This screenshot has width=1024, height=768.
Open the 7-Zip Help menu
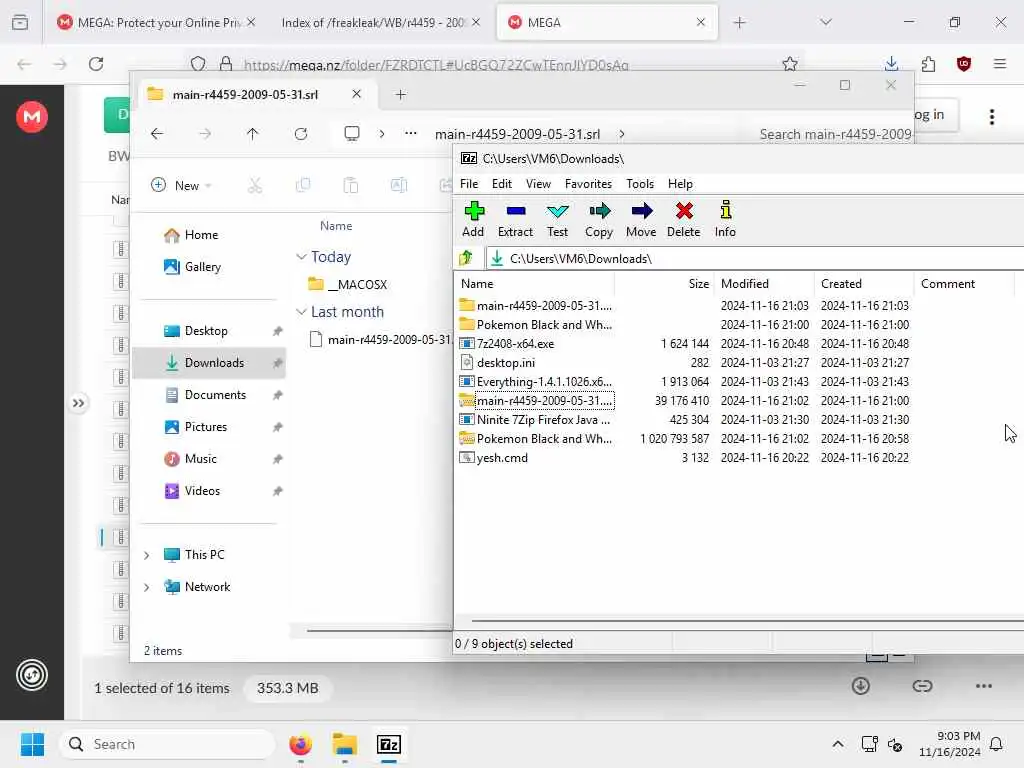click(680, 184)
